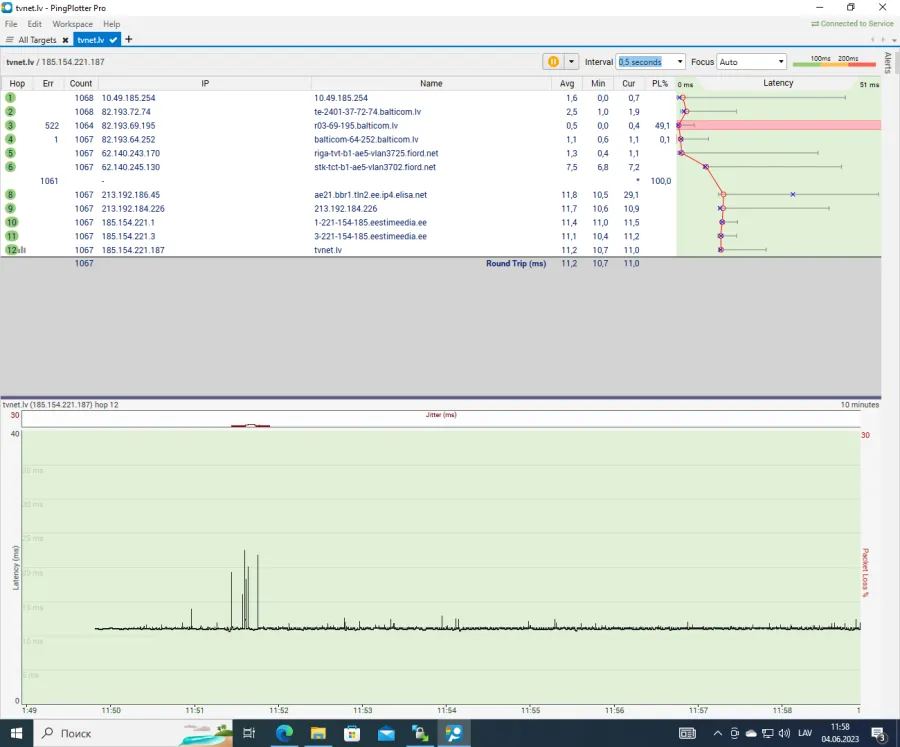Open the Workspace menu
The height and width of the screenshot is (747, 900).
(x=72, y=24)
